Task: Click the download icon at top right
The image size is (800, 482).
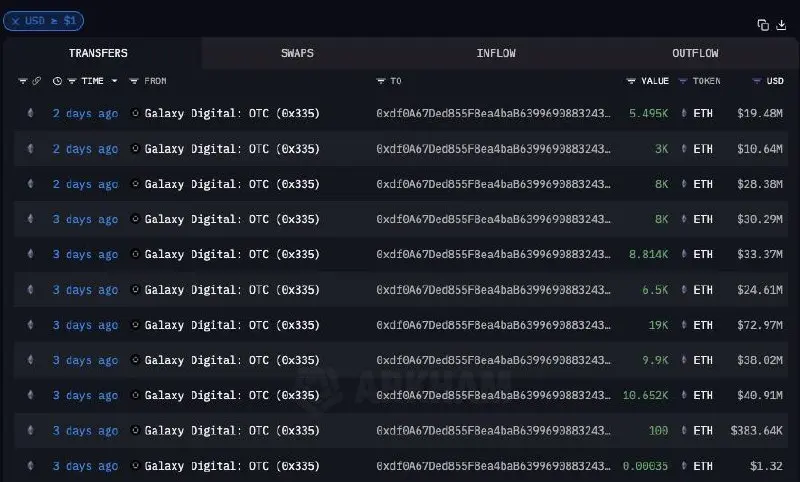Action: point(781,25)
